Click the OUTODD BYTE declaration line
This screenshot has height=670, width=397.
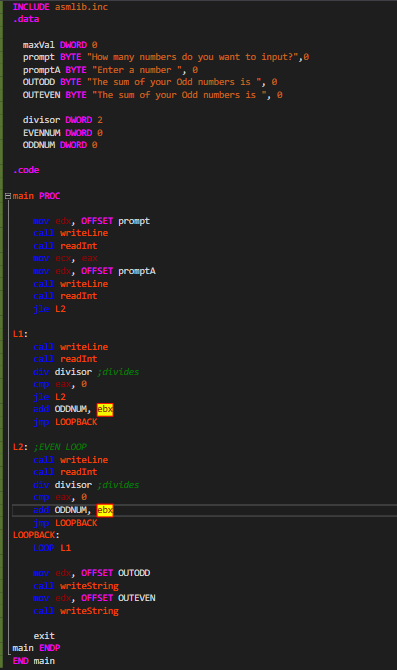point(150,82)
